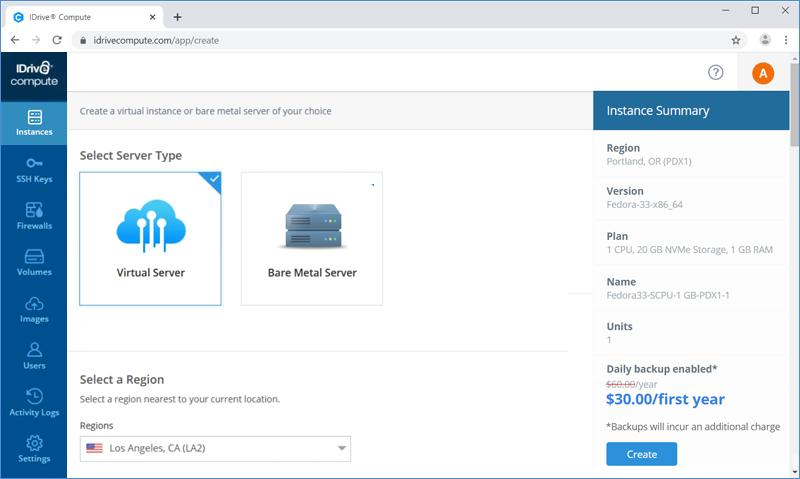Open Settings in the sidebar

click(x=34, y=449)
